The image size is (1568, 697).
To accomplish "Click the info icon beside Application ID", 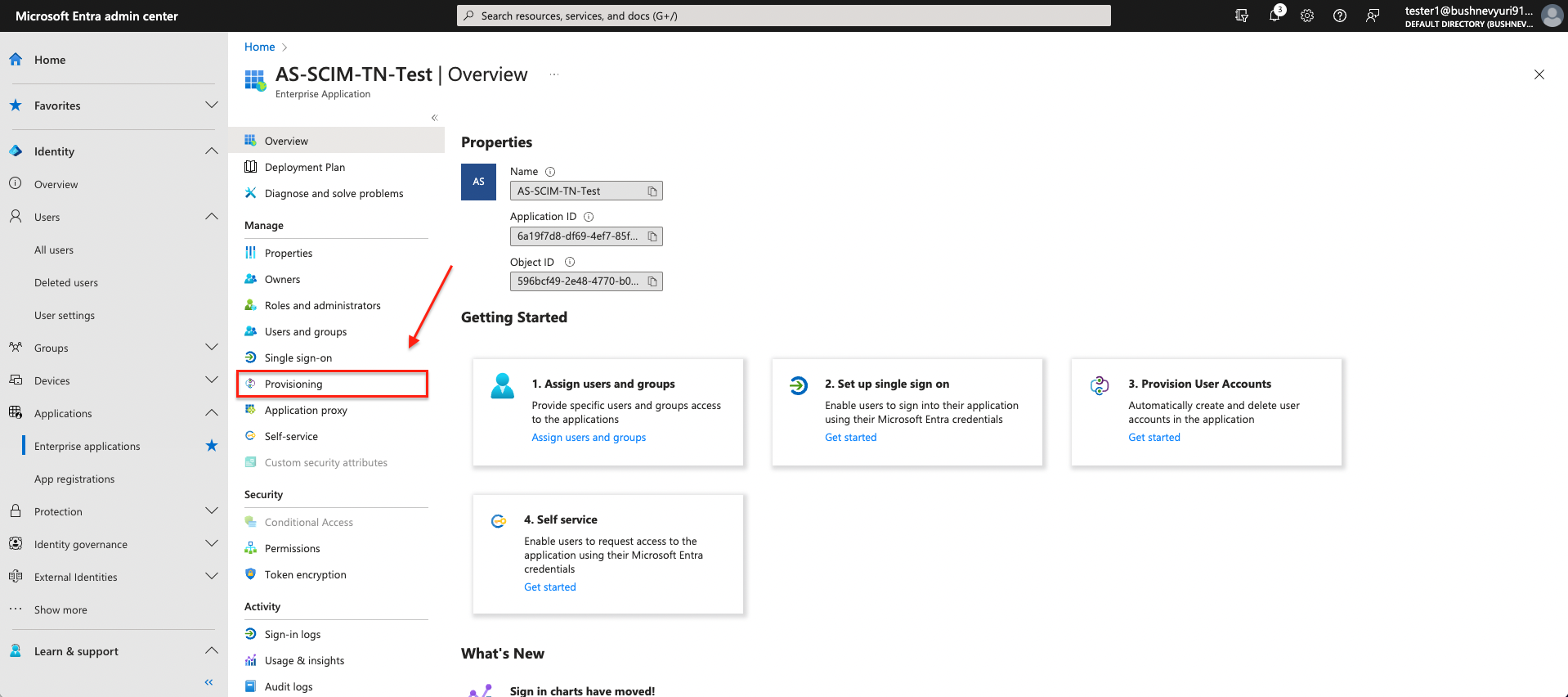I will pyautogui.click(x=589, y=217).
